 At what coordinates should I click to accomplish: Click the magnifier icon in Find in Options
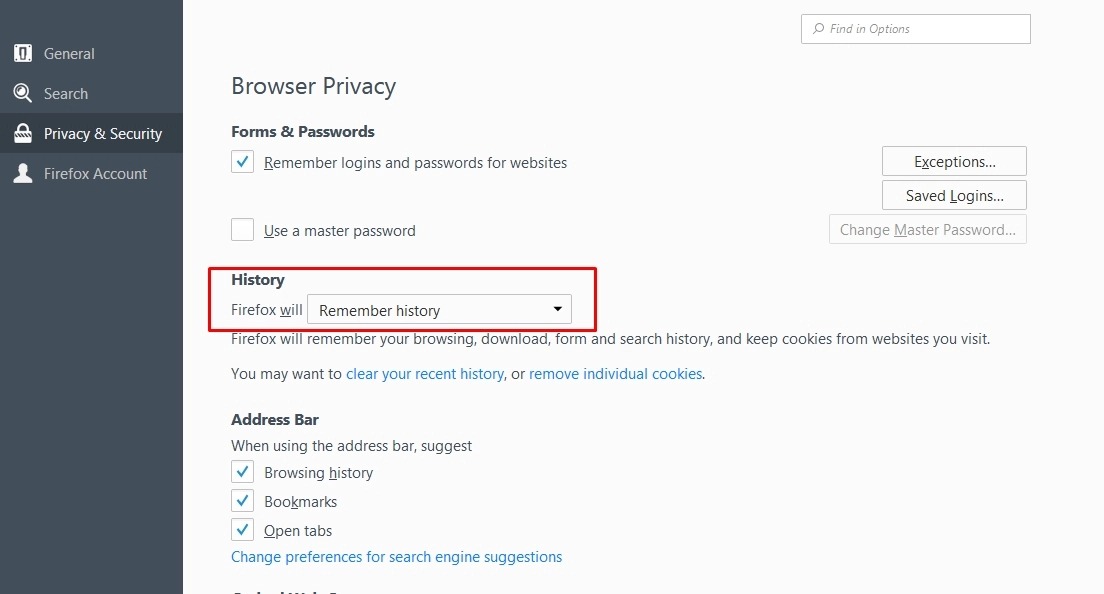(x=819, y=29)
